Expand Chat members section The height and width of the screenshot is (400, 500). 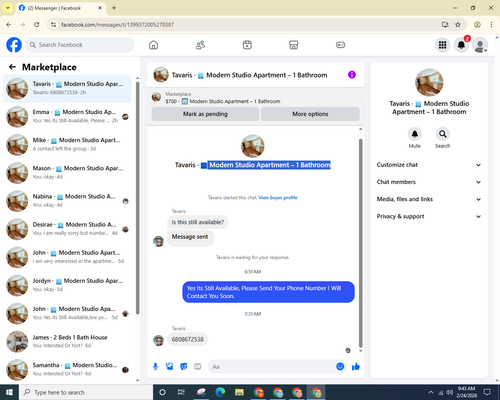point(429,182)
